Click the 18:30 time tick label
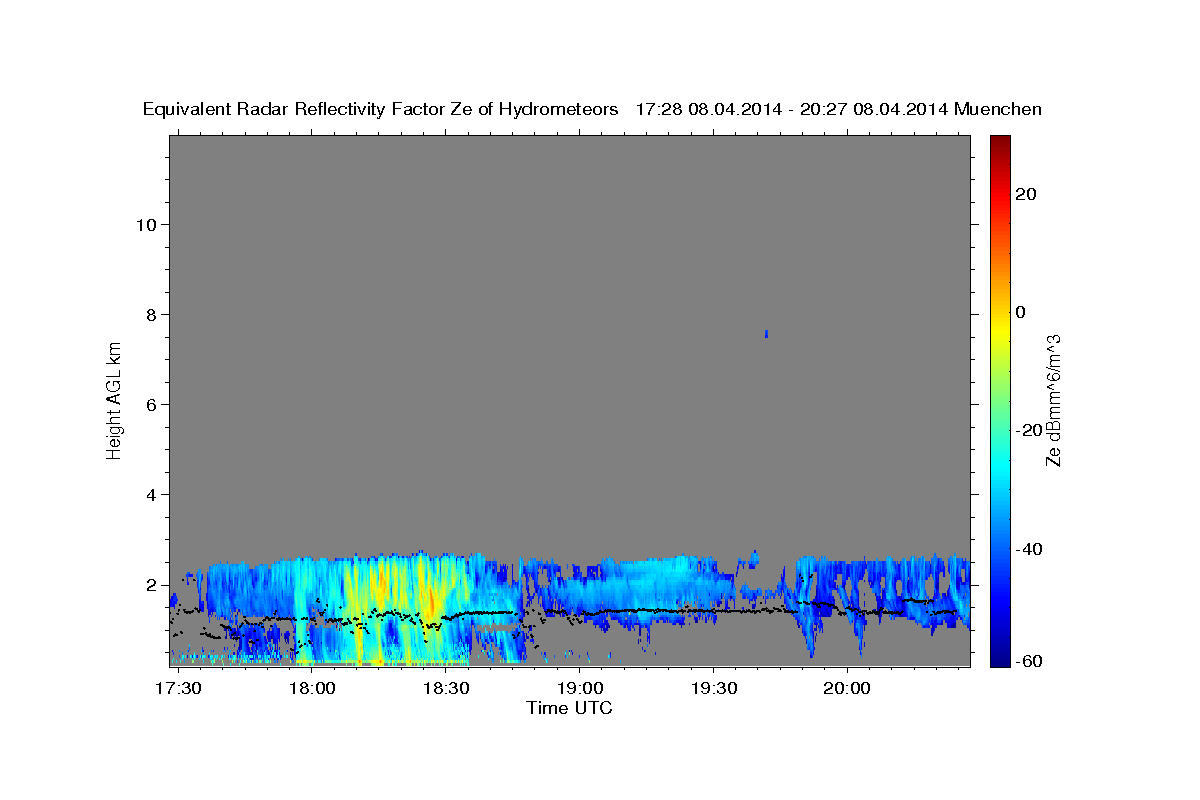The image size is (1200, 800). point(446,689)
